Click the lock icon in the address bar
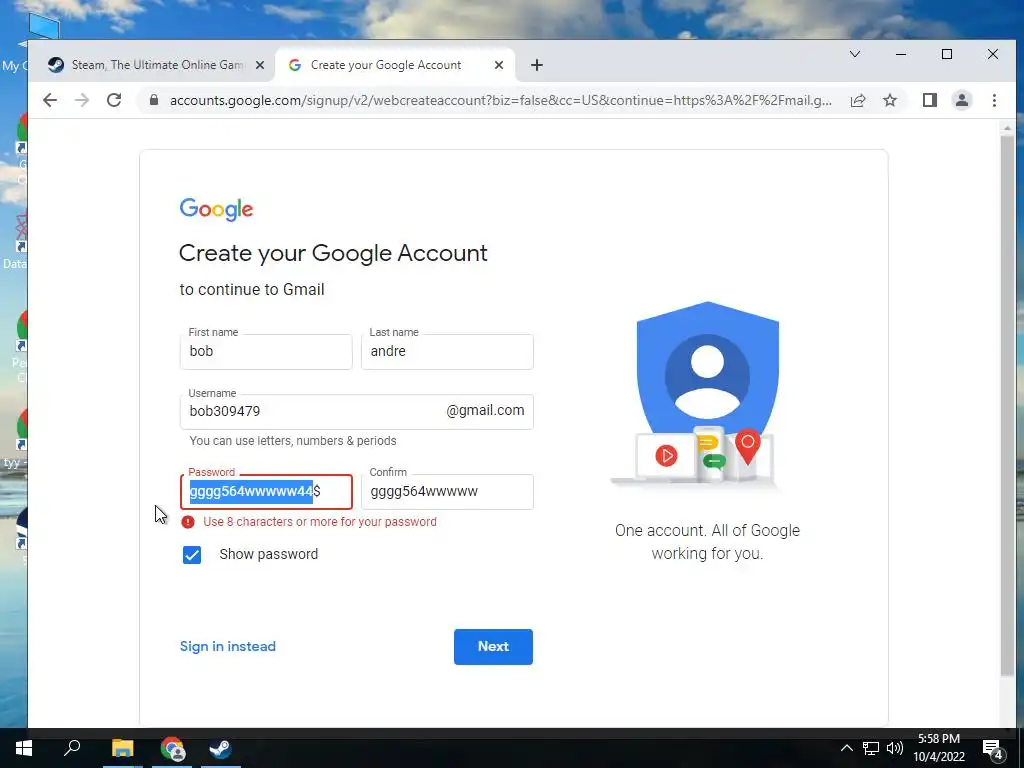 (x=154, y=100)
